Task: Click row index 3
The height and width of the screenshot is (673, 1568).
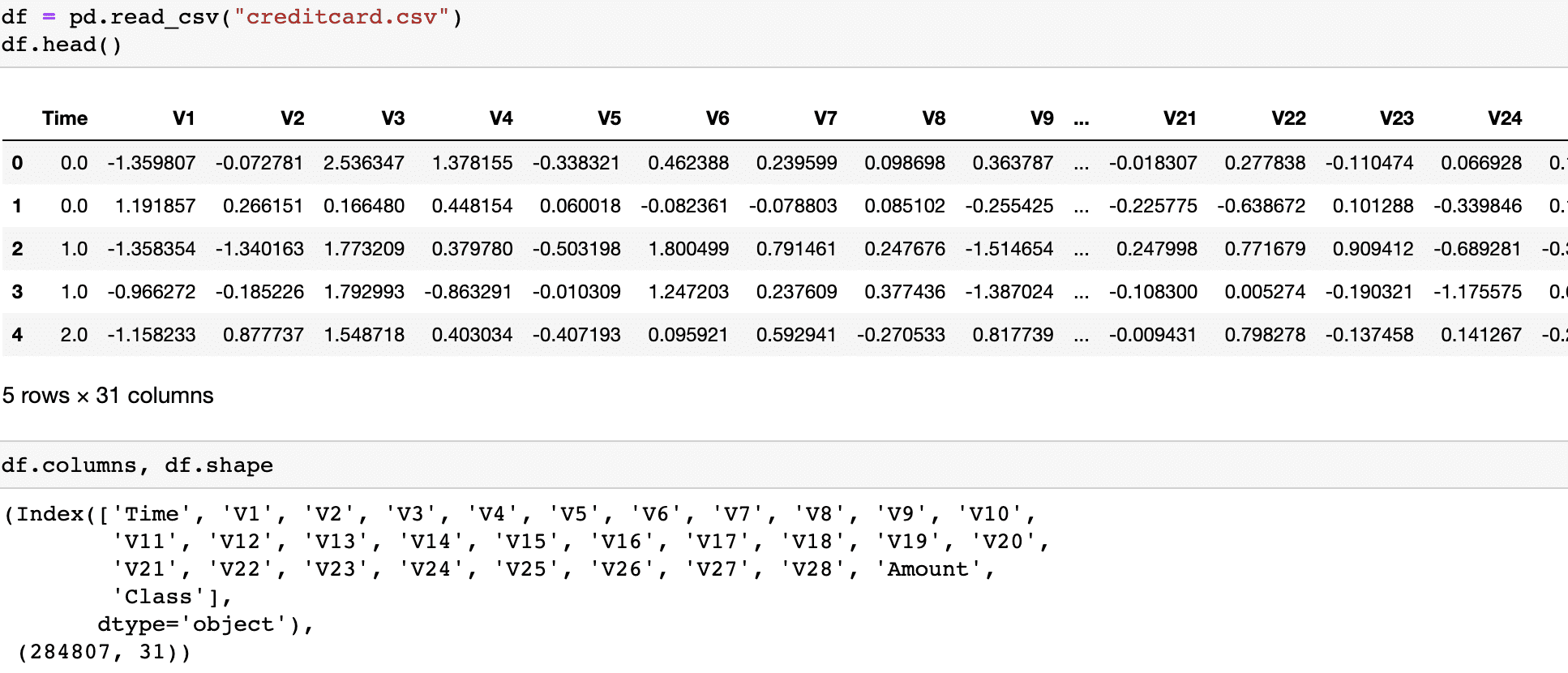Action: click(17, 292)
